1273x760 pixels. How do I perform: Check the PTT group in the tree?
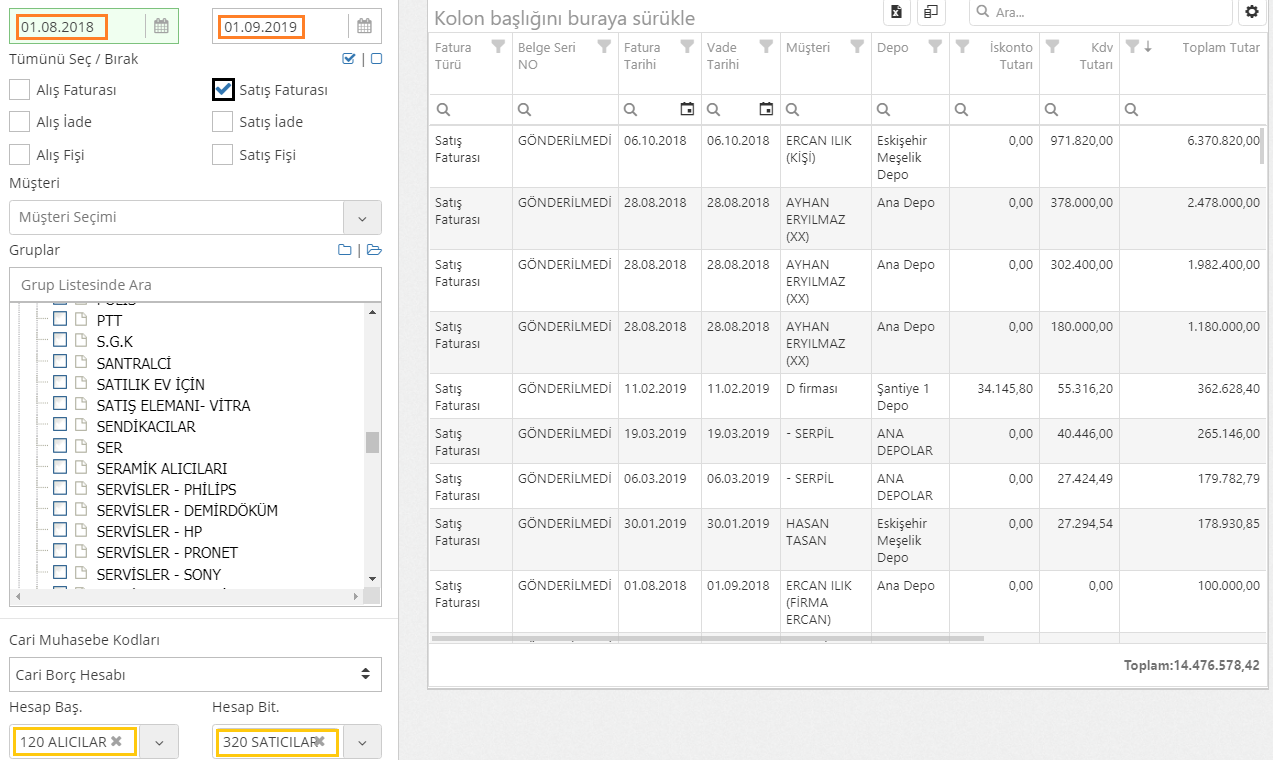60,320
